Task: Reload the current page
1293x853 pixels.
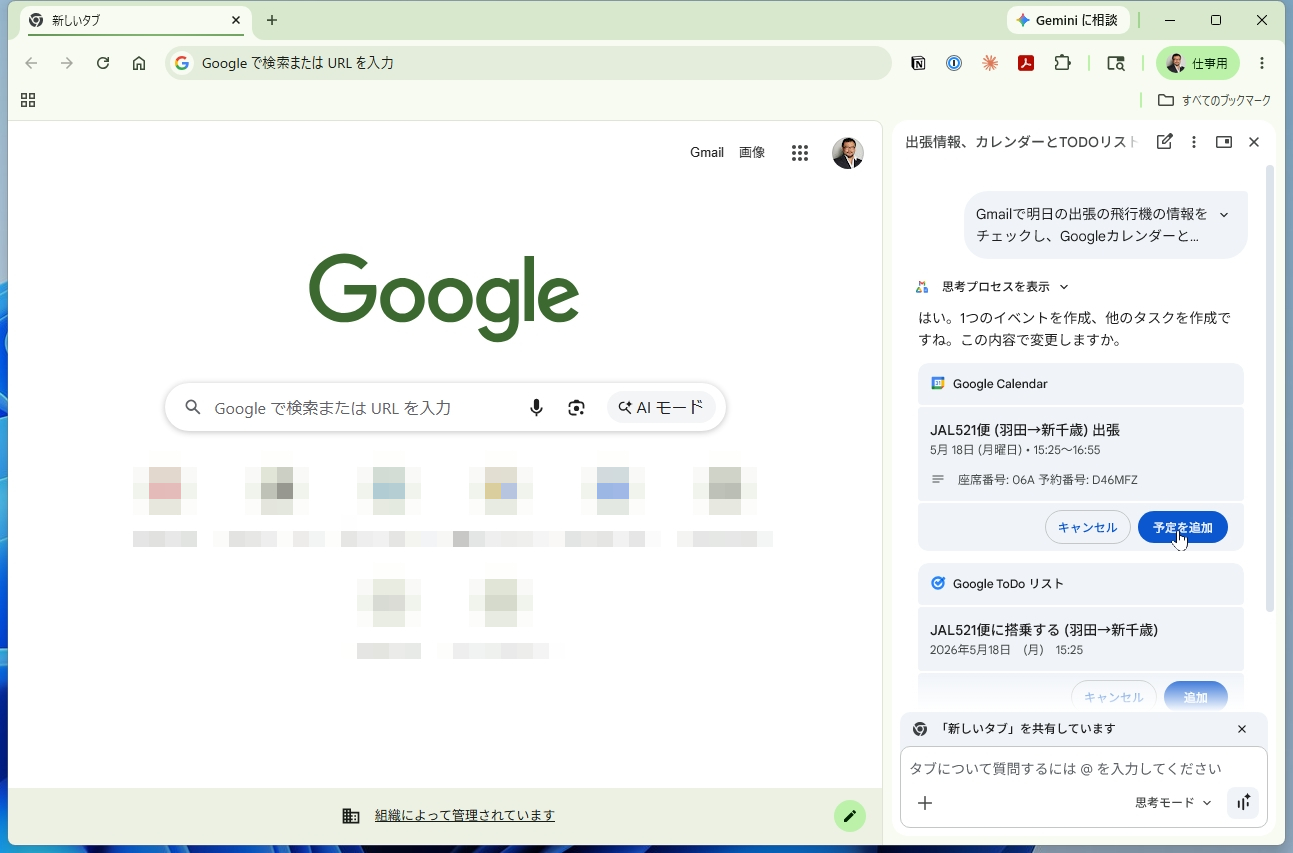Action: point(103,63)
